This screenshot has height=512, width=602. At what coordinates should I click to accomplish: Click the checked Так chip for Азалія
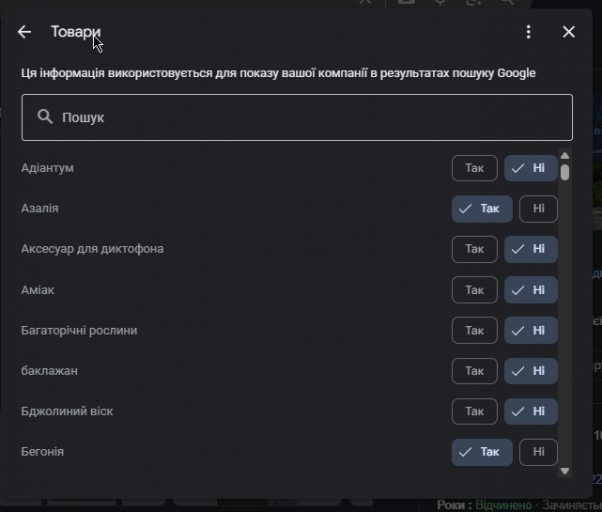pyautogui.click(x=482, y=209)
